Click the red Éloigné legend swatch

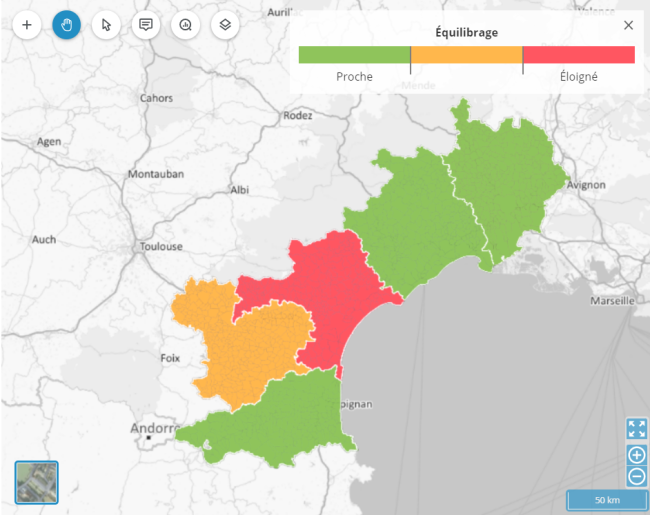tap(578, 55)
